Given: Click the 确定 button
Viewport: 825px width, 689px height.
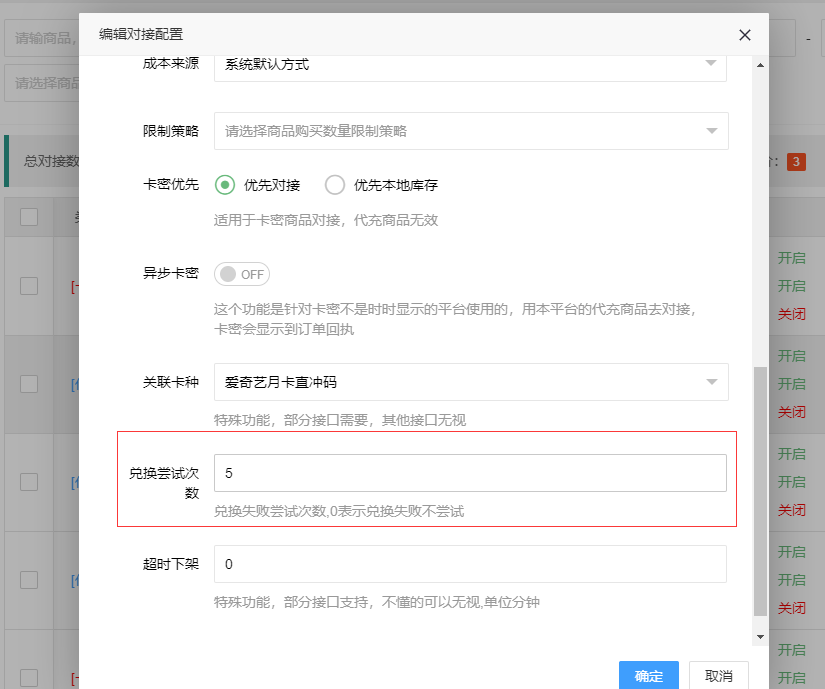Looking at the screenshot, I should tap(649, 675).
